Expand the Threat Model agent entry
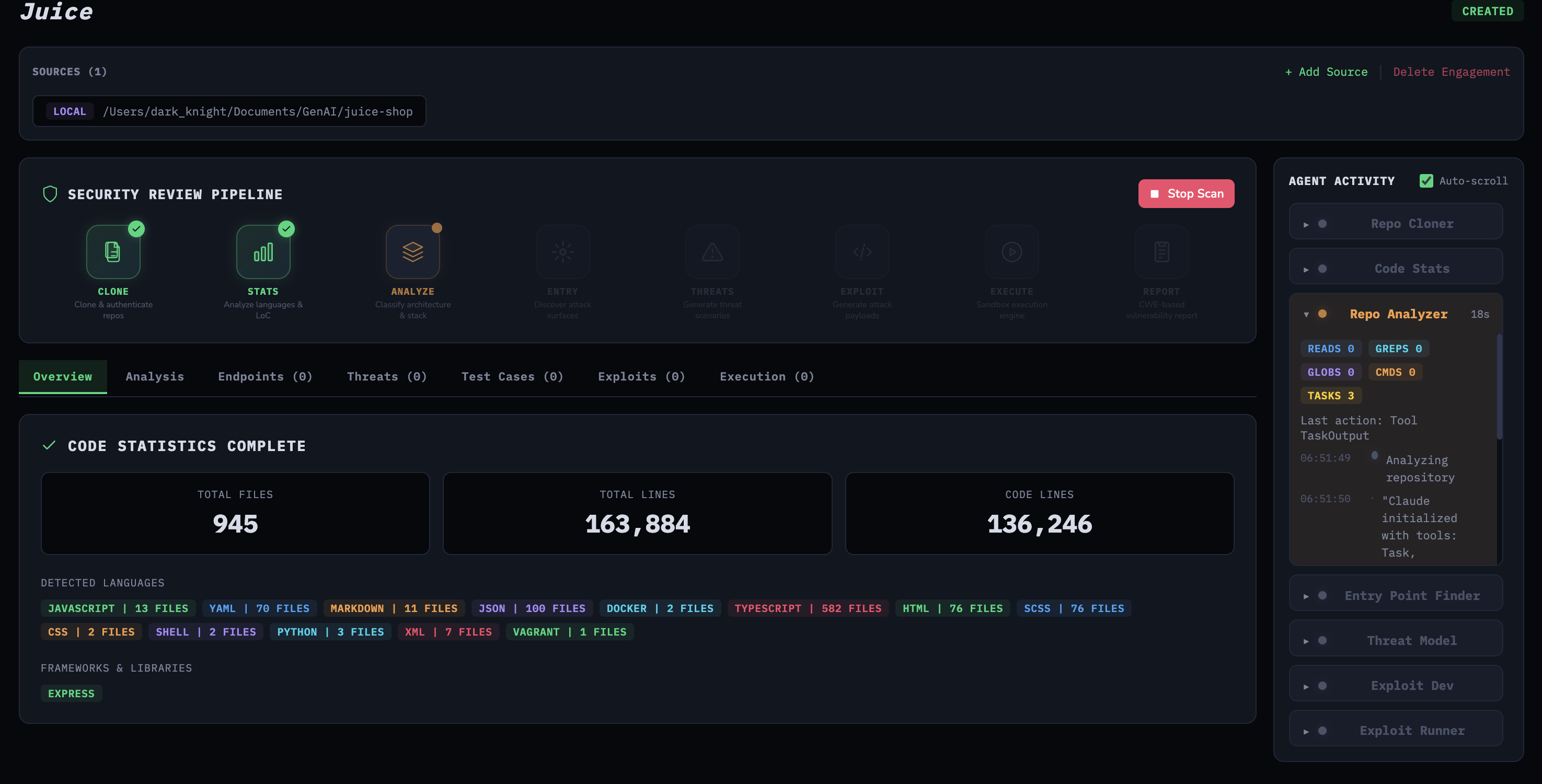1542x784 pixels. tap(1306, 641)
